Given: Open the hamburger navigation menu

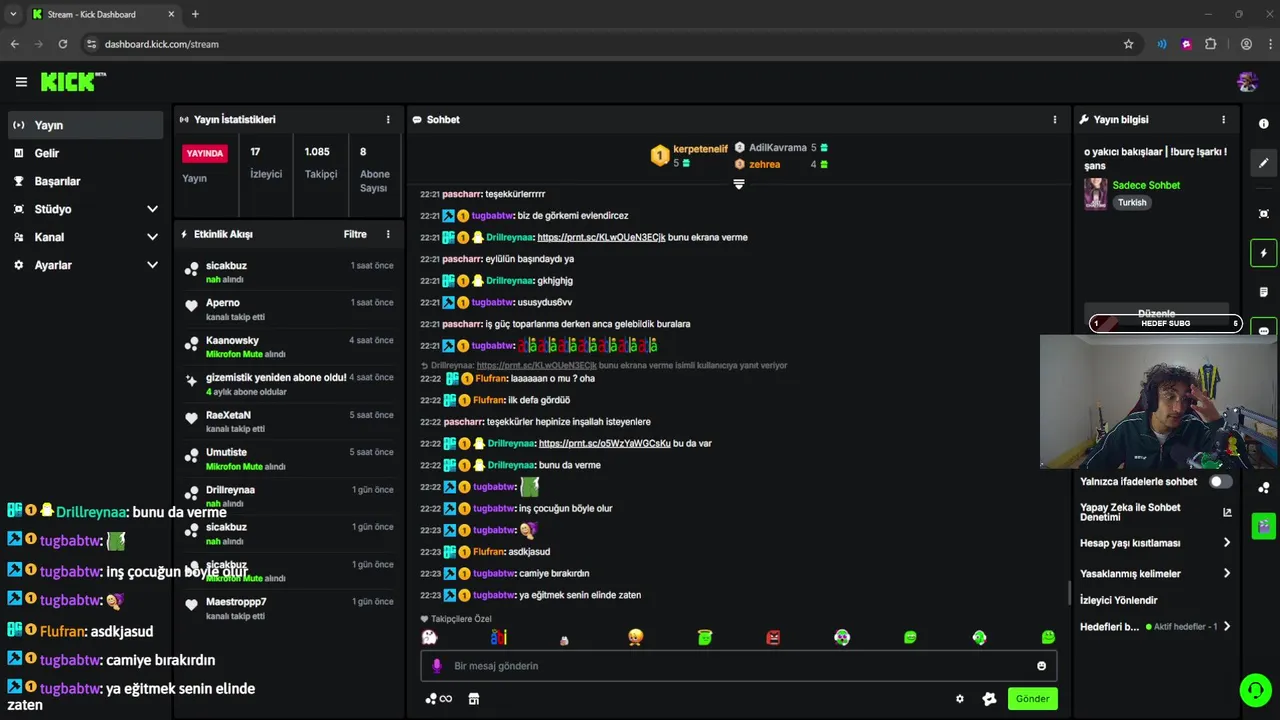Looking at the screenshot, I should [21, 82].
